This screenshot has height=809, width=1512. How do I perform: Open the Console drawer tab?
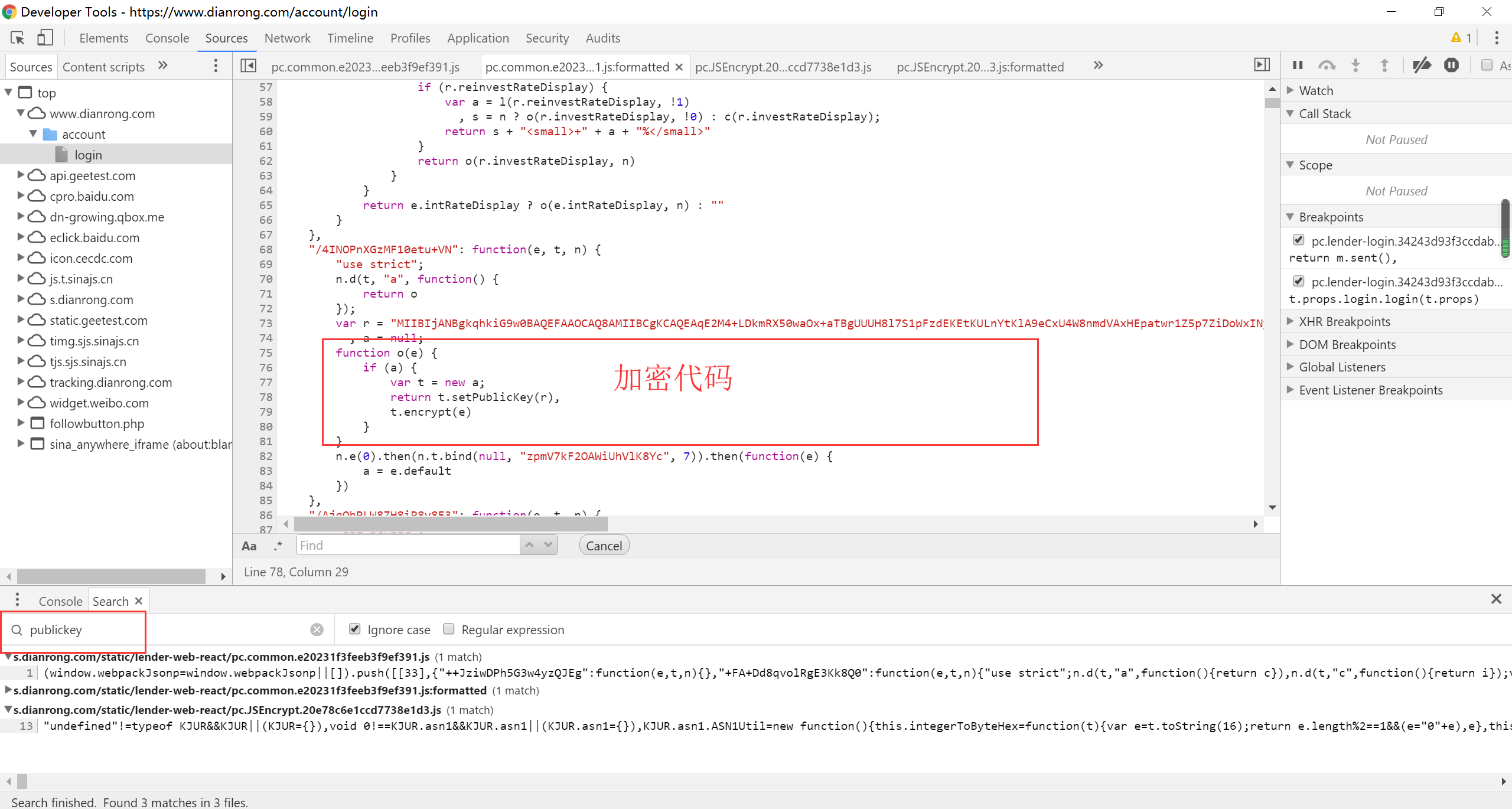[60, 601]
